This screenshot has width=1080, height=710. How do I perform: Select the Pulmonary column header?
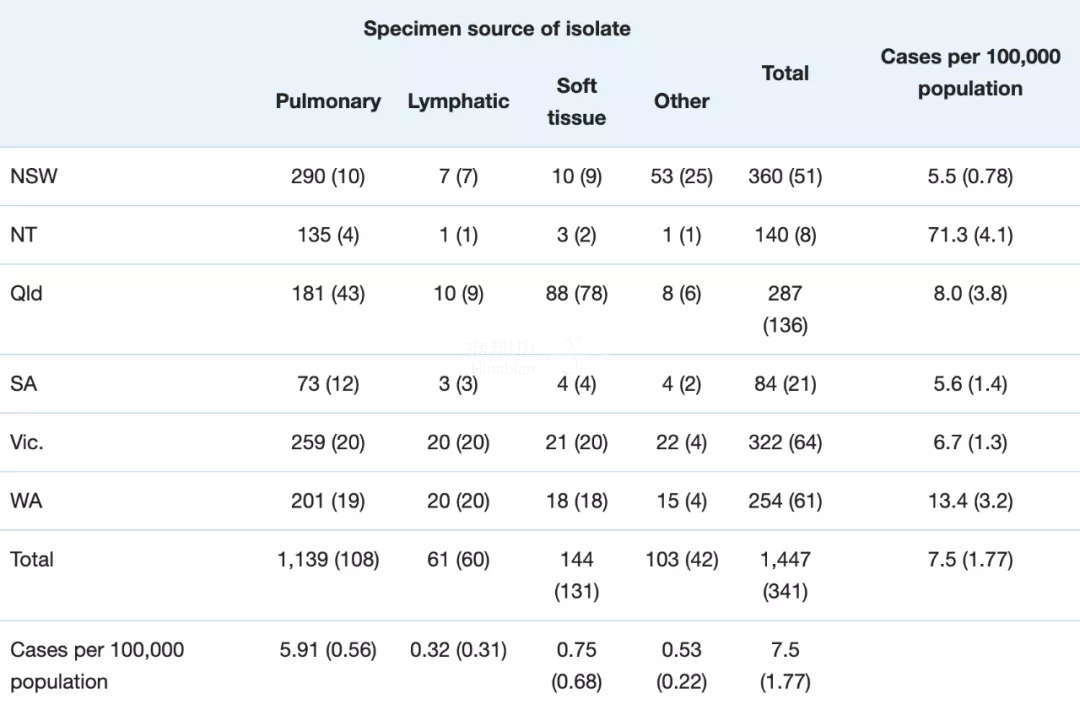pos(328,101)
